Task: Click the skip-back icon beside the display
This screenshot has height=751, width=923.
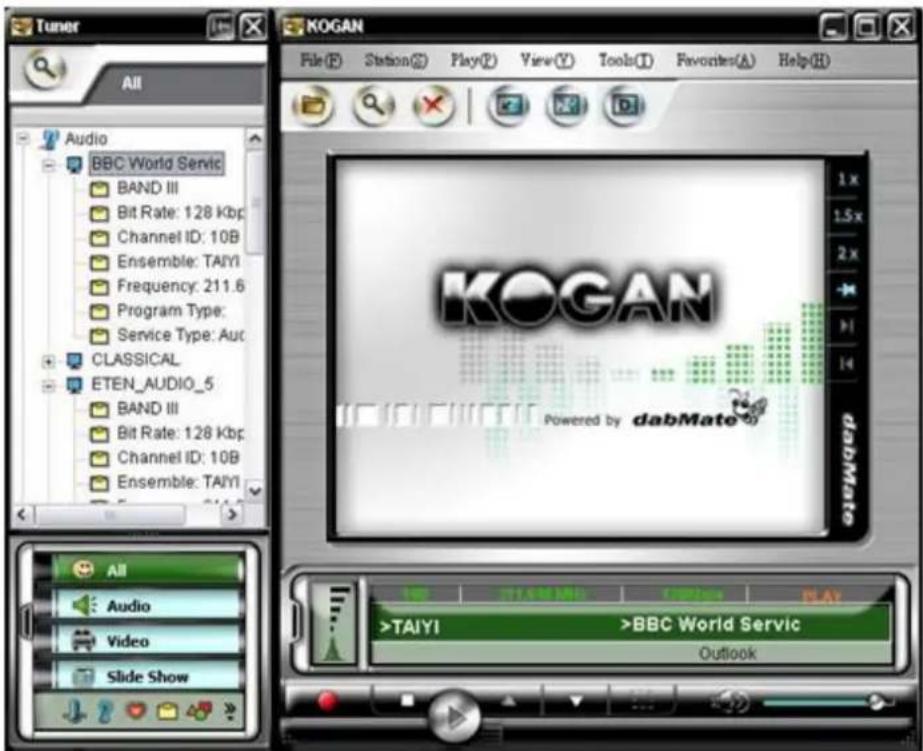Action: pyautogui.click(x=846, y=364)
